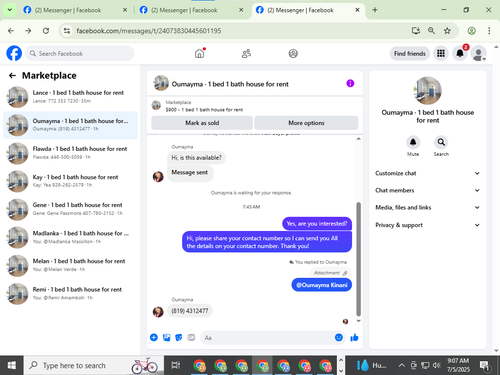Screen dimensions: 500x375
Task: Open the Windows Start button
Action: (x=12, y=365)
